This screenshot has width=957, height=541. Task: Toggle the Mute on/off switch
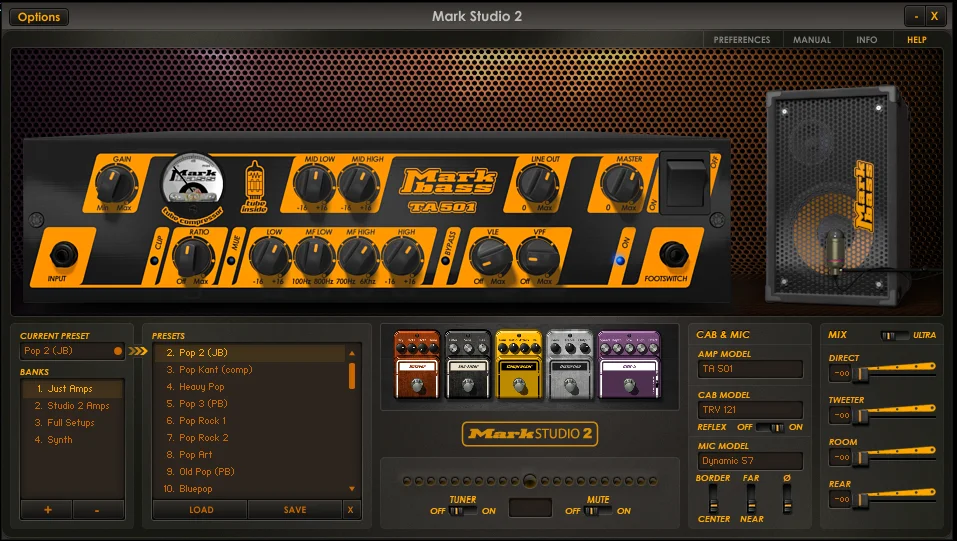[x=598, y=510]
